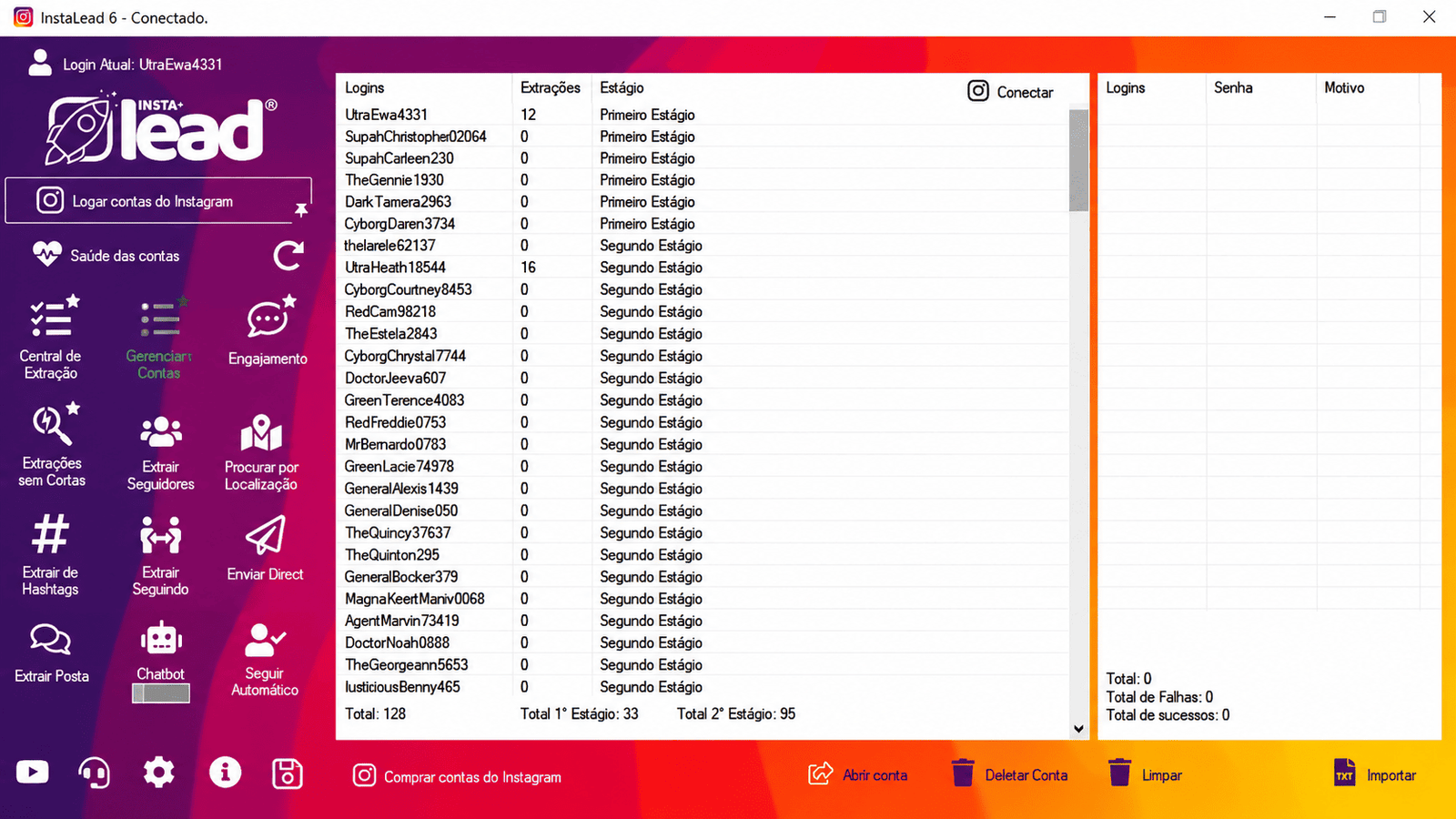Select Extrair de Hashtags icon

[x=50, y=534]
